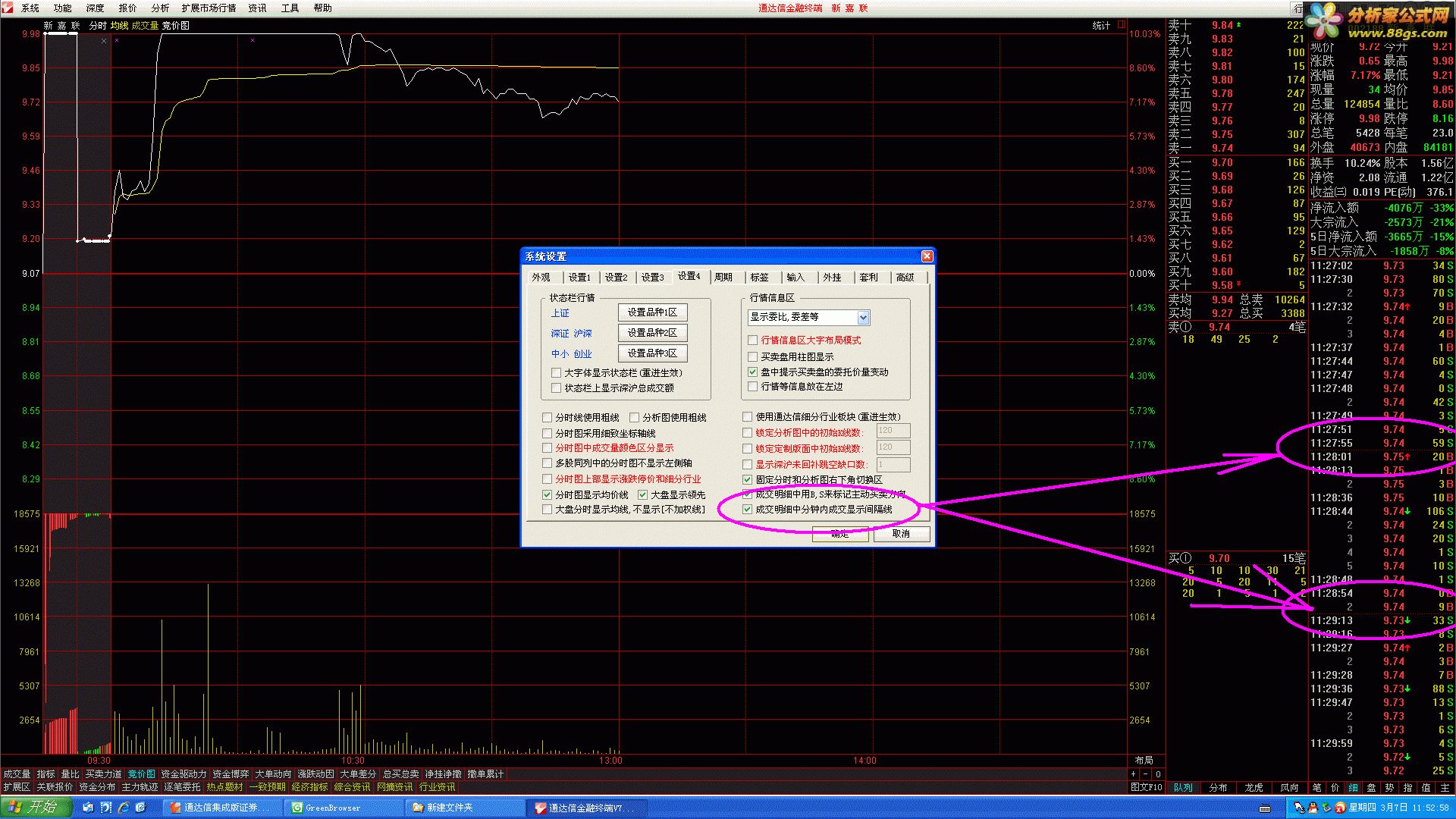Select the 队列 tab in the quote panel
This screenshot has height=819, width=1456.
[1183, 788]
